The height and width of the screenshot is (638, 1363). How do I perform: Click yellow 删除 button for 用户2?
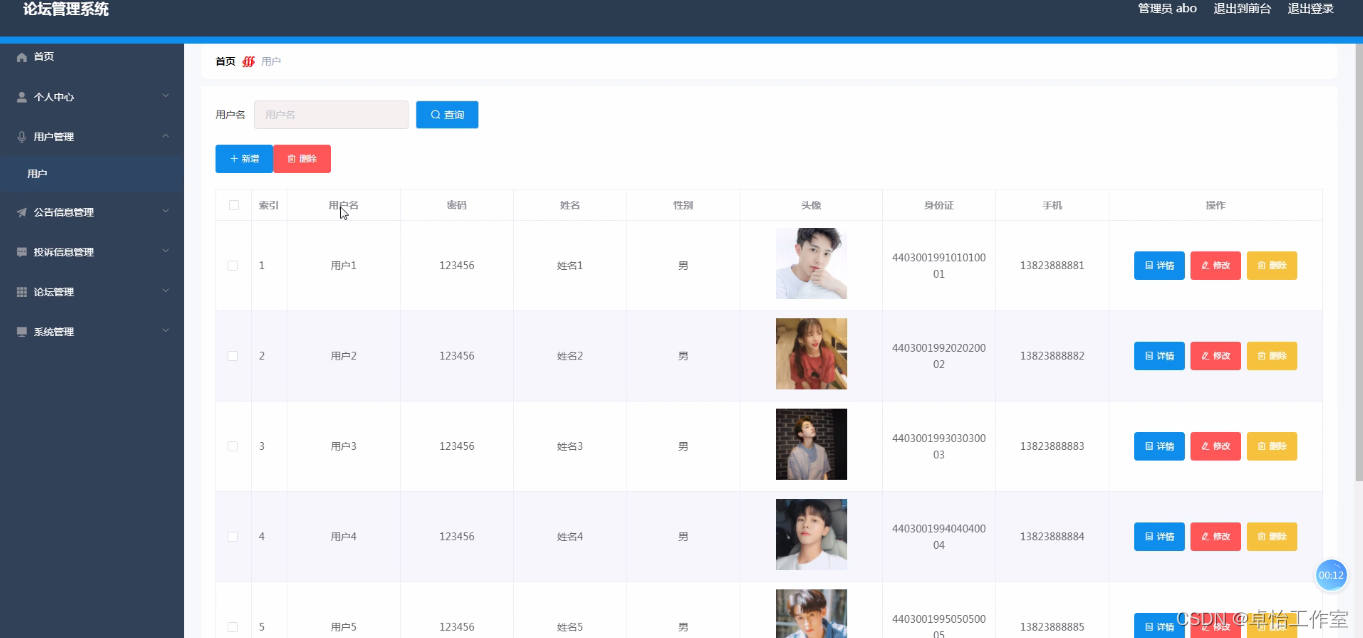tap(1272, 356)
